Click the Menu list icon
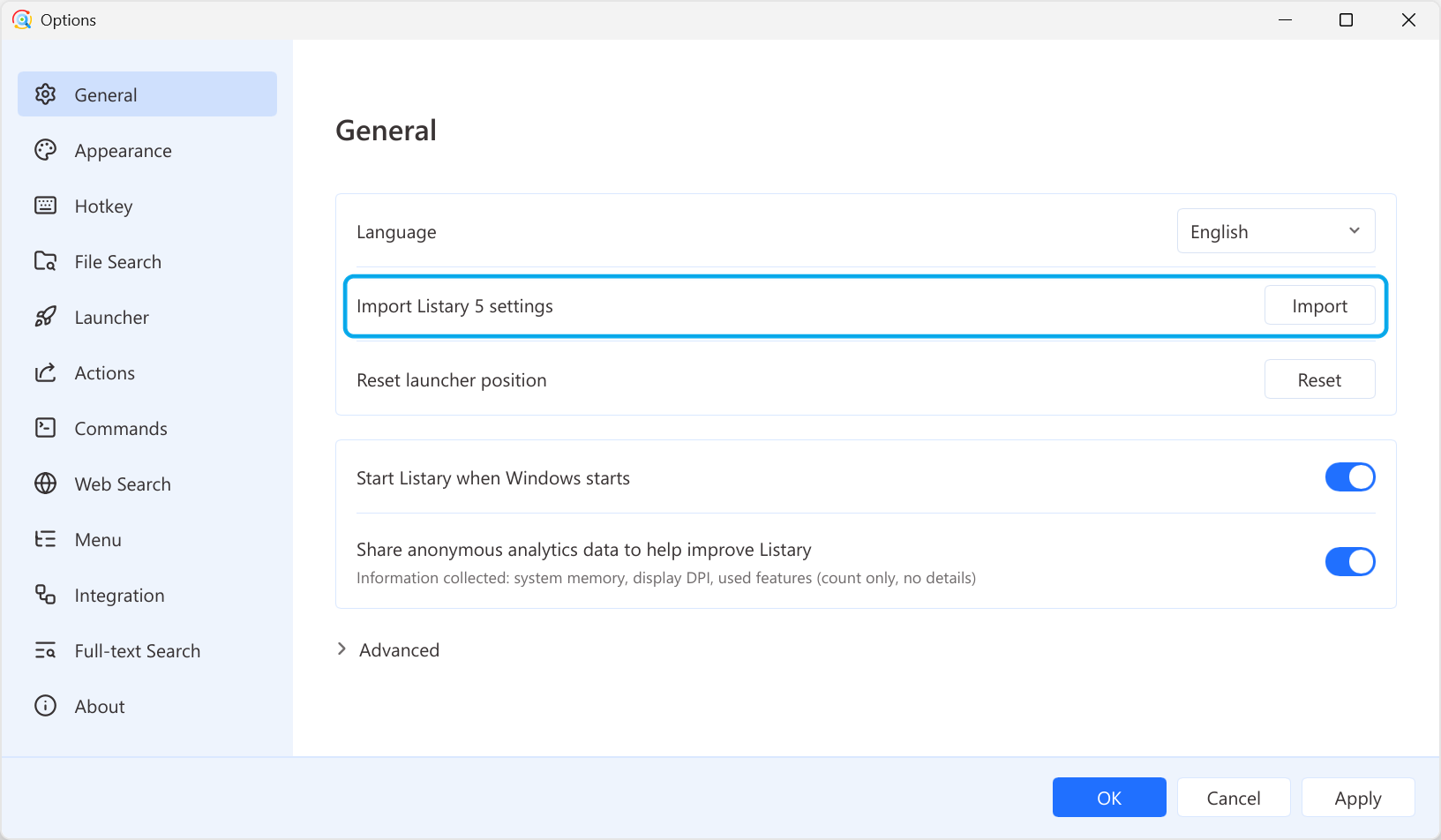 pyautogui.click(x=45, y=539)
